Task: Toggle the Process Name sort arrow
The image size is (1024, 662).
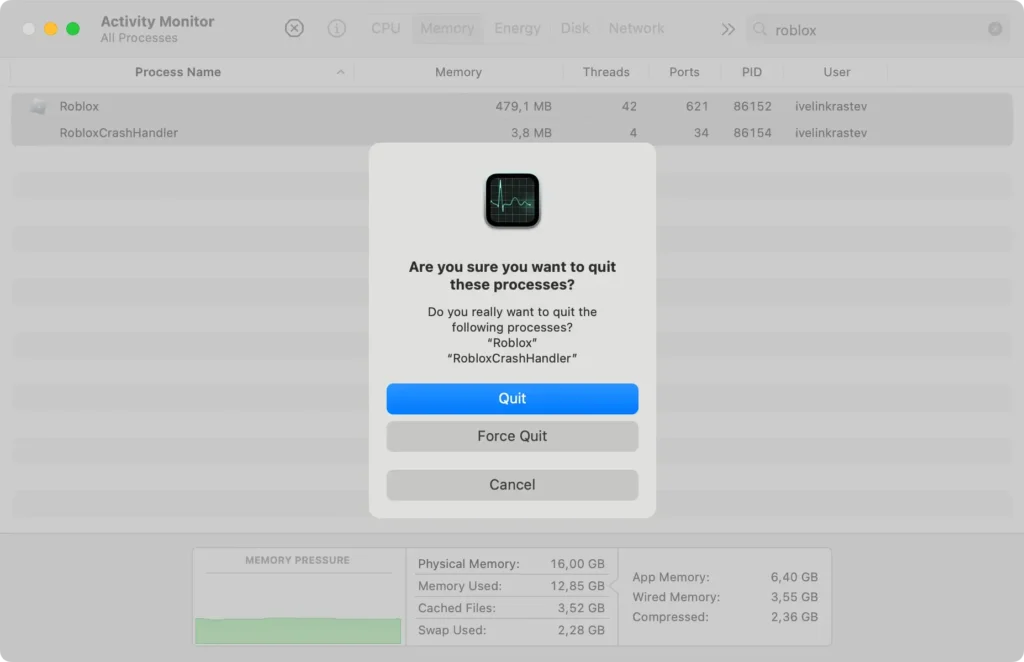Action: (340, 72)
